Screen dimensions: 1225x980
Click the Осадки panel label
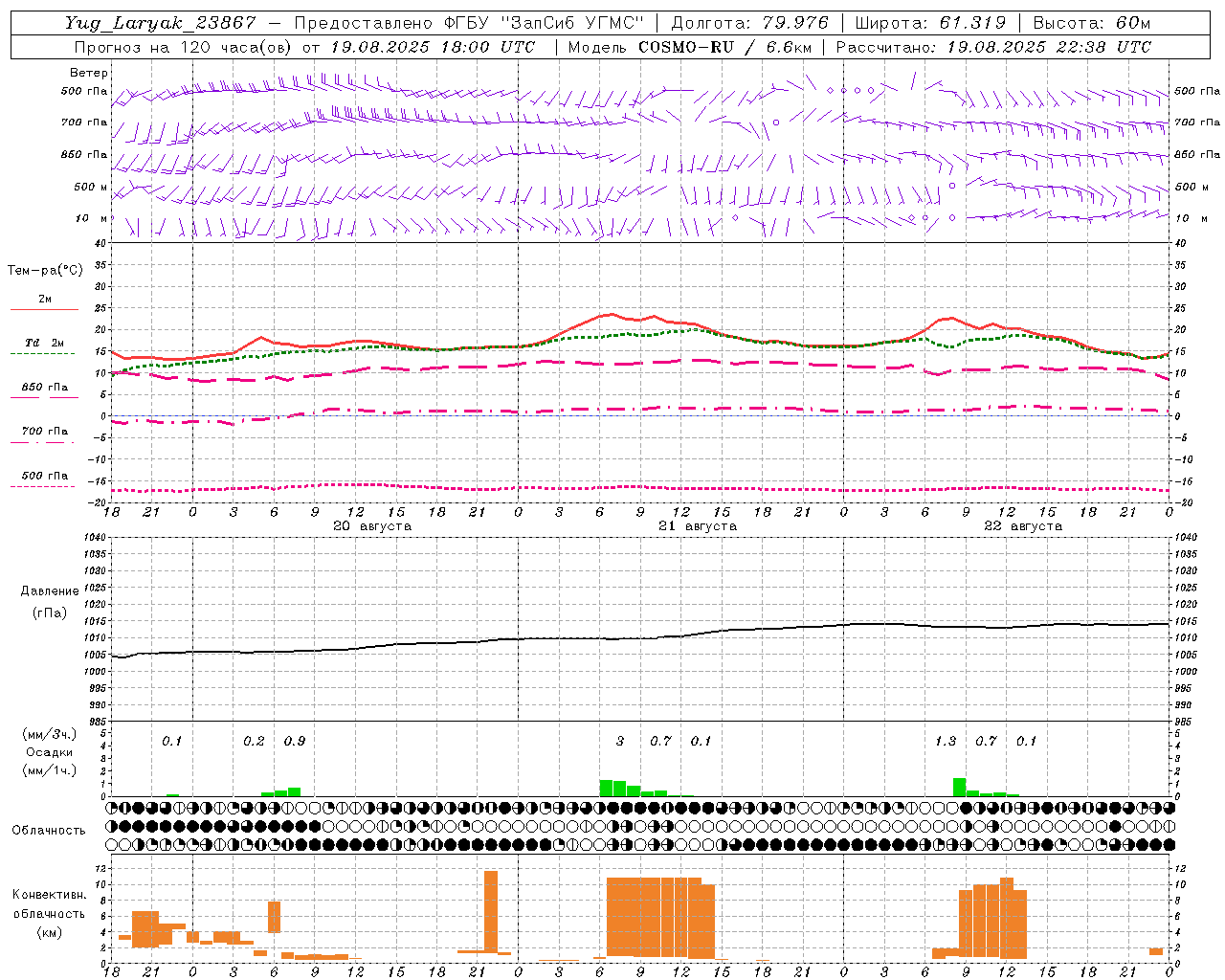tap(50, 752)
